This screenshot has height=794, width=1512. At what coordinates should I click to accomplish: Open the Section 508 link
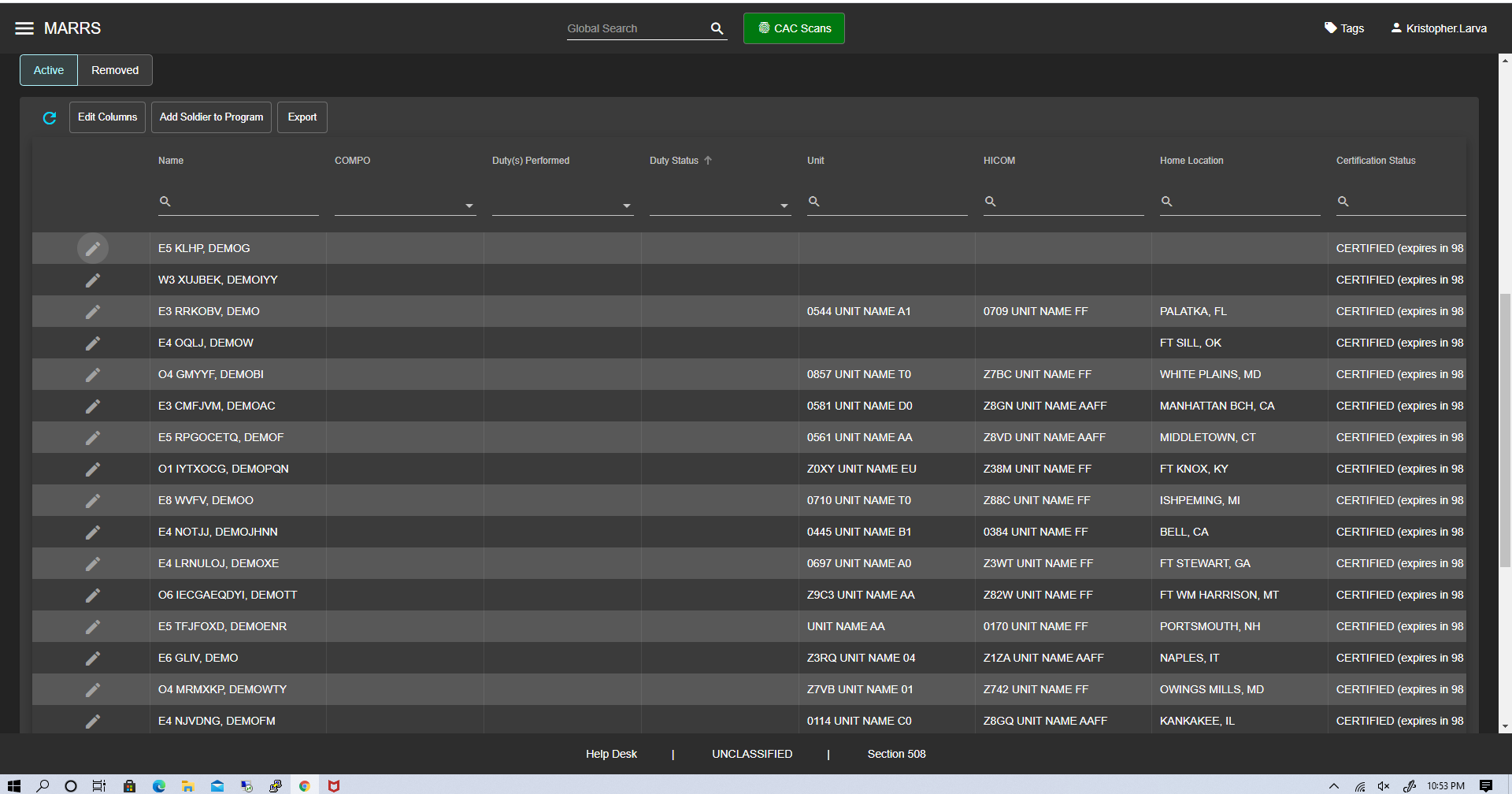(896, 754)
